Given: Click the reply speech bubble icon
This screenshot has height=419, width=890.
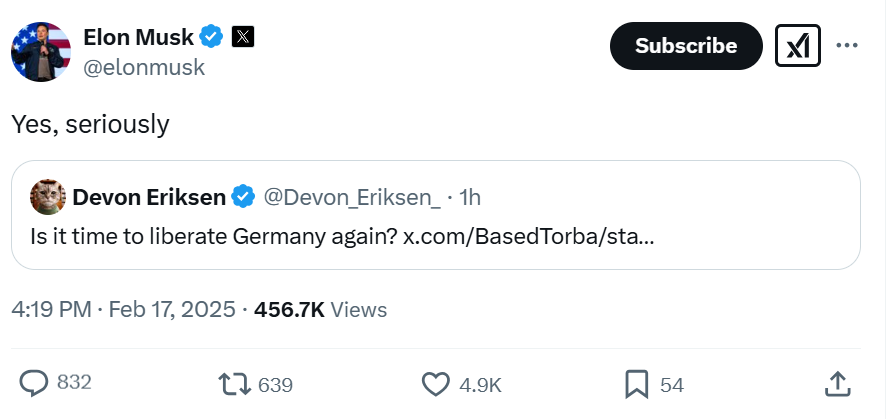Looking at the screenshot, I should coord(34,383).
